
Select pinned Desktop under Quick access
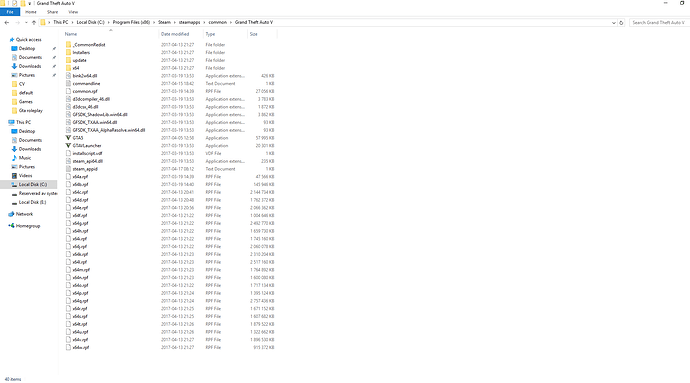tap(26, 48)
